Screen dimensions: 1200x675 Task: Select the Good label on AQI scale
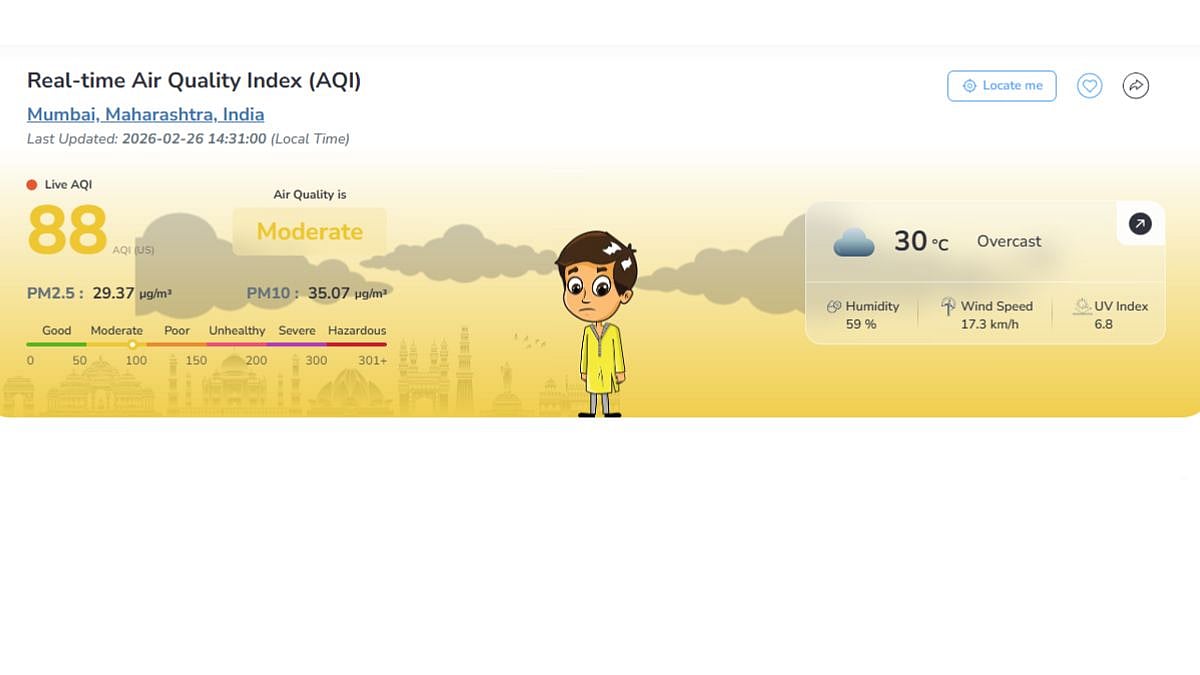pyautogui.click(x=57, y=330)
